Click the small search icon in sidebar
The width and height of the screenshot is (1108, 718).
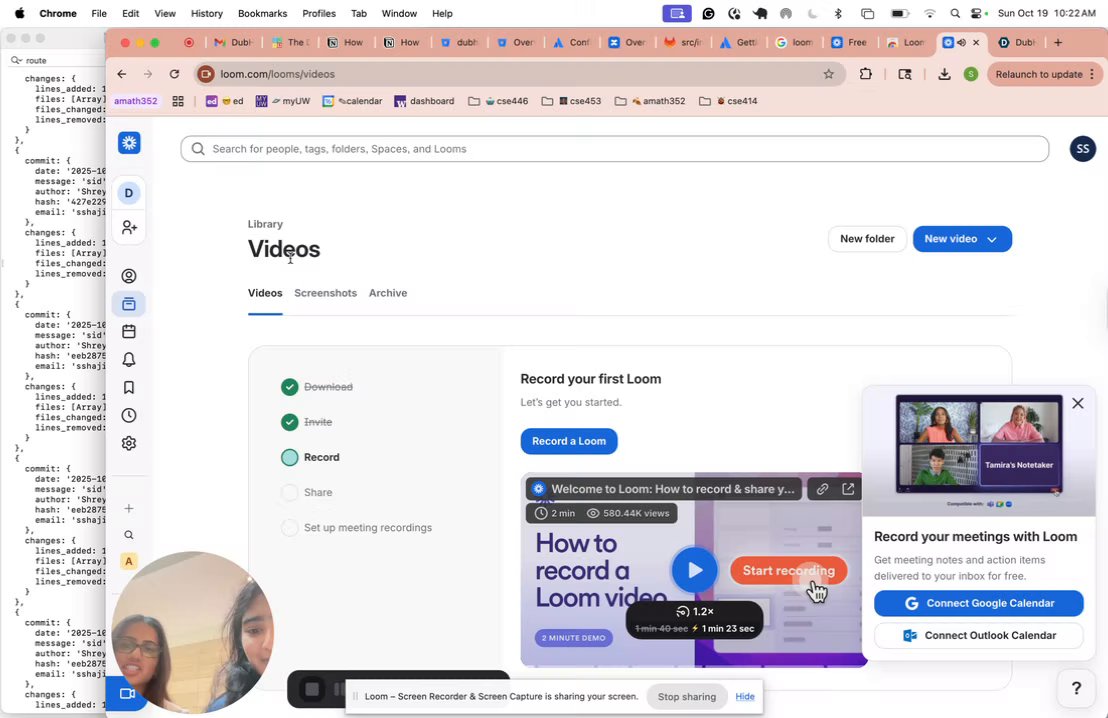click(x=129, y=535)
